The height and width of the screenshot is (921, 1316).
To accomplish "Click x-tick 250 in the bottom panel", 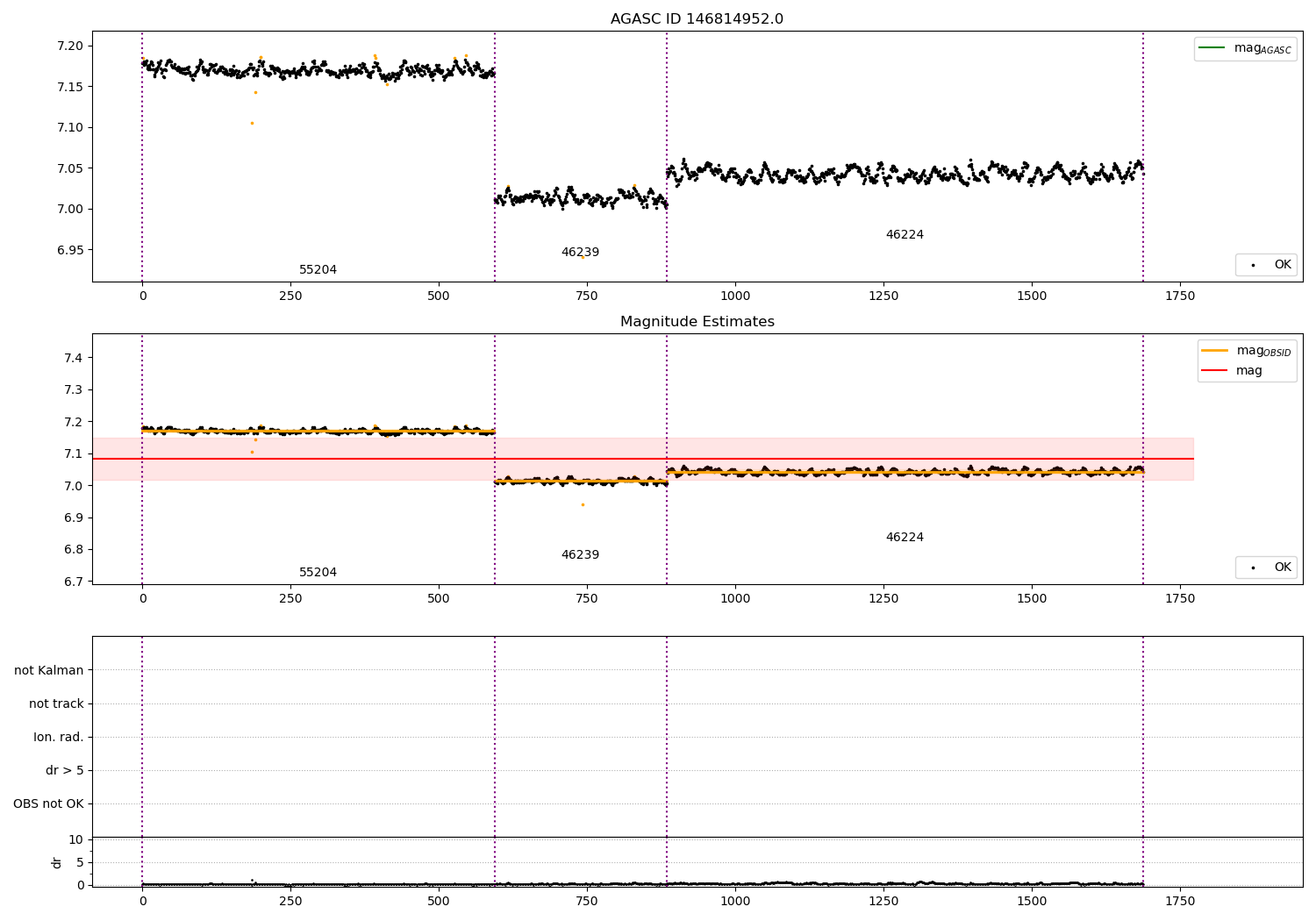I will [290, 901].
